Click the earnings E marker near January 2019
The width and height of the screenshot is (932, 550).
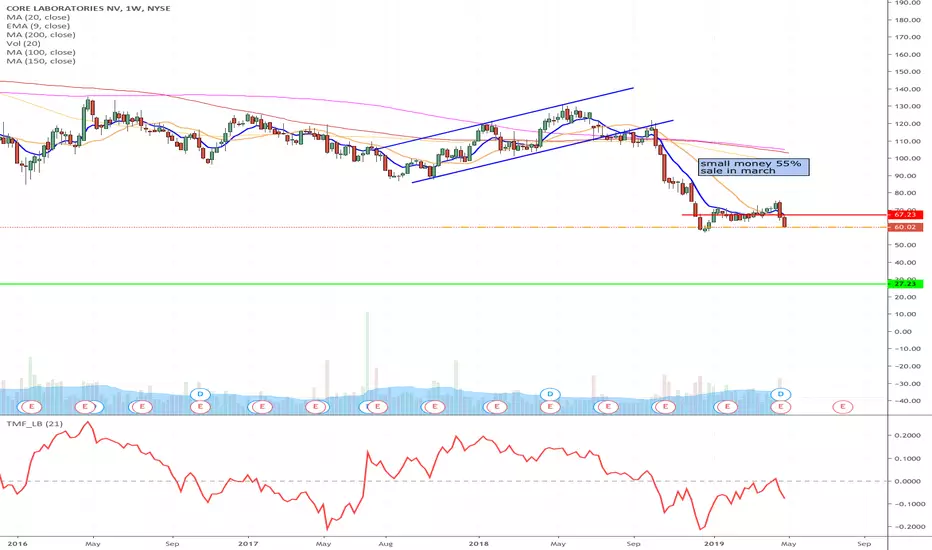[726, 407]
